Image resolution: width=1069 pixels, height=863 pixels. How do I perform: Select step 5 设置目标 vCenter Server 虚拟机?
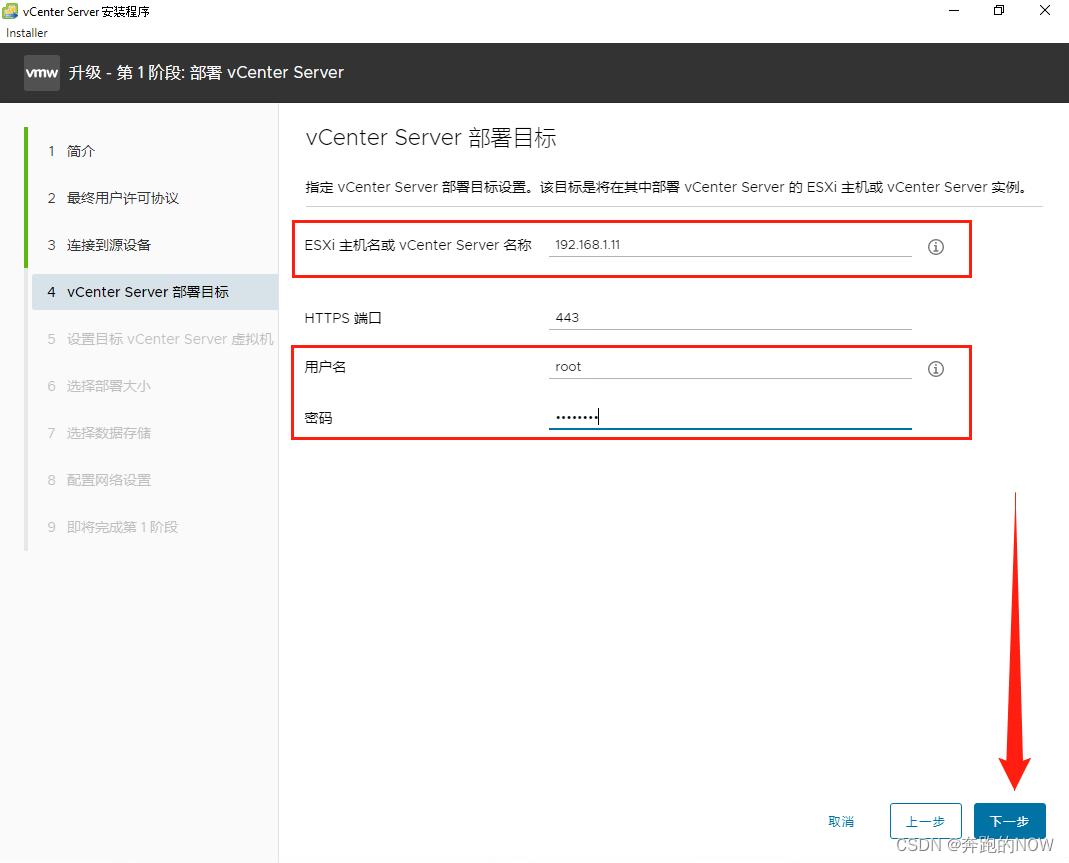coord(160,339)
